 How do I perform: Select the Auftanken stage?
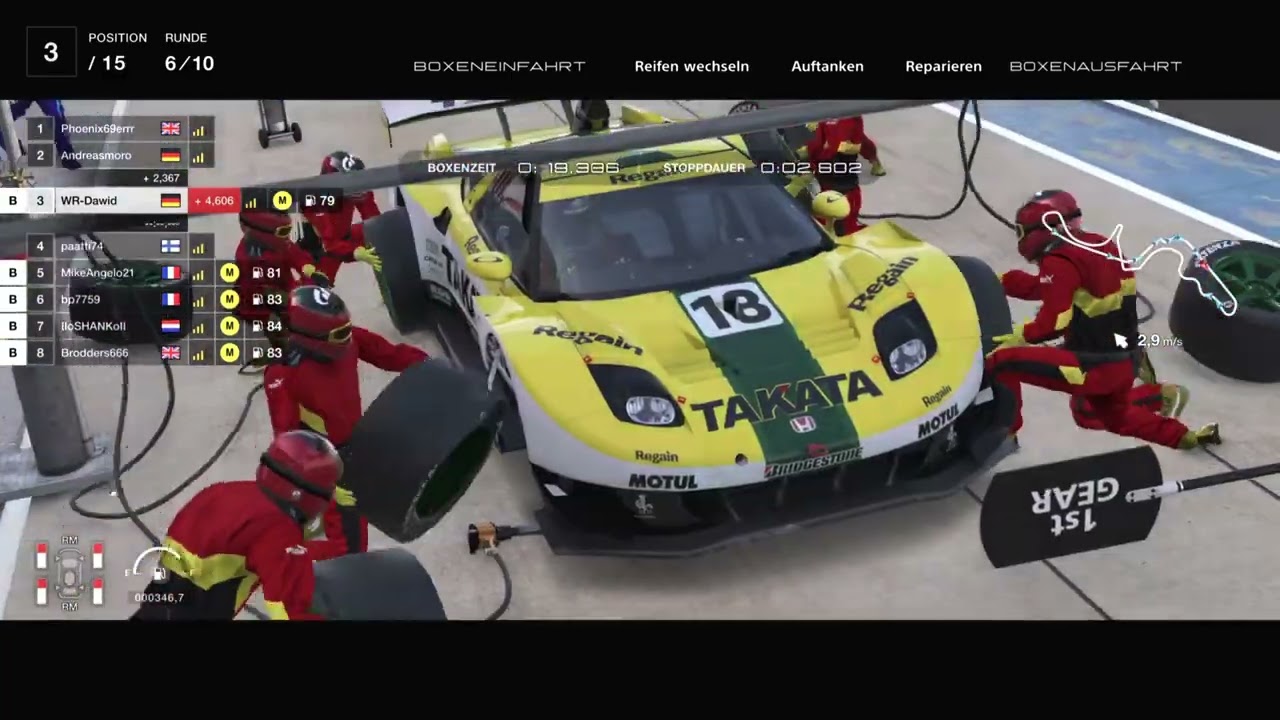point(827,66)
